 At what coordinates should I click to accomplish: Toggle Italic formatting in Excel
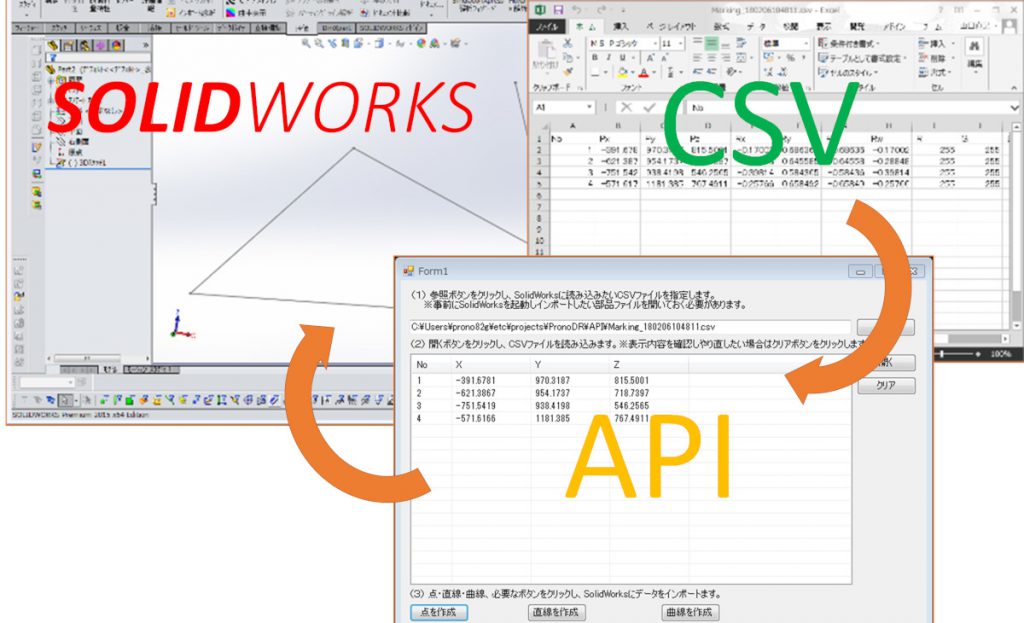click(609, 58)
